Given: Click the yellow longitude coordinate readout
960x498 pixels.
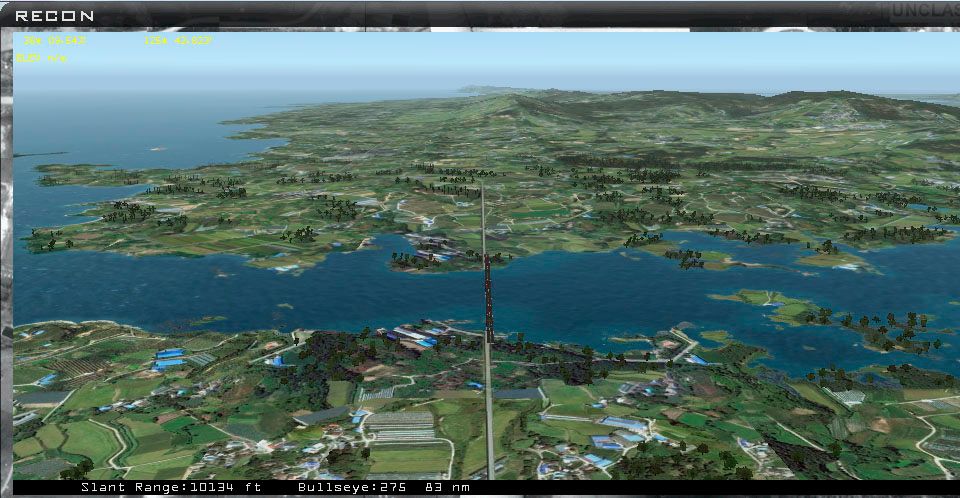Looking at the screenshot, I should click(x=178, y=40).
